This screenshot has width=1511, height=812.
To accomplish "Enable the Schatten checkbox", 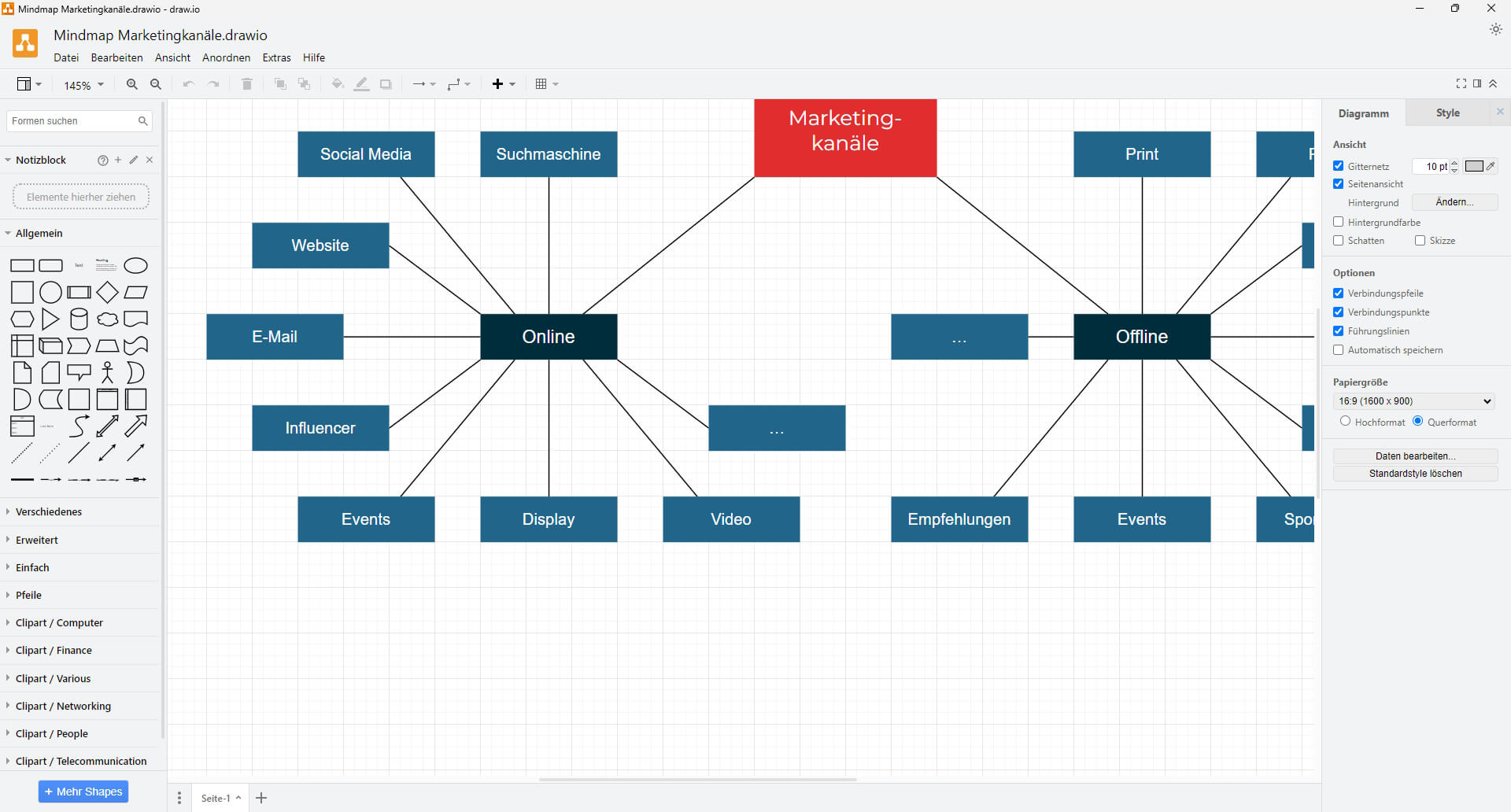I will [x=1339, y=241].
